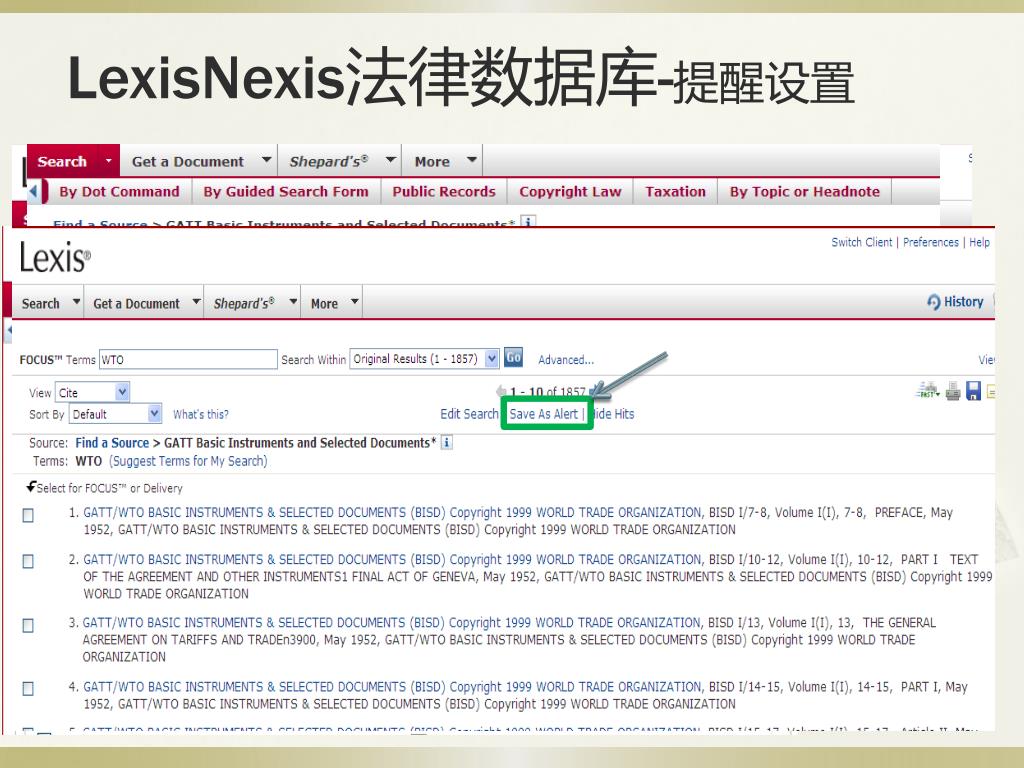Open the lower Shepard's menu
The image size is (1024, 768).
[x=244, y=303]
